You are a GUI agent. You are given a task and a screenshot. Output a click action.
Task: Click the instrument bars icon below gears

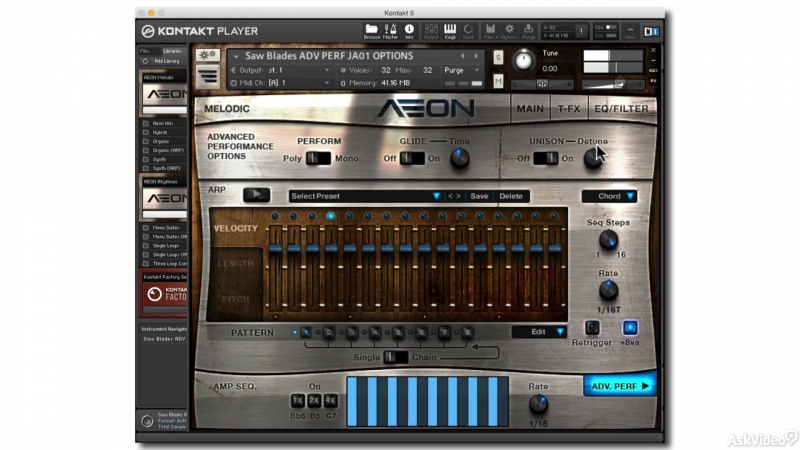click(x=208, y=77)
